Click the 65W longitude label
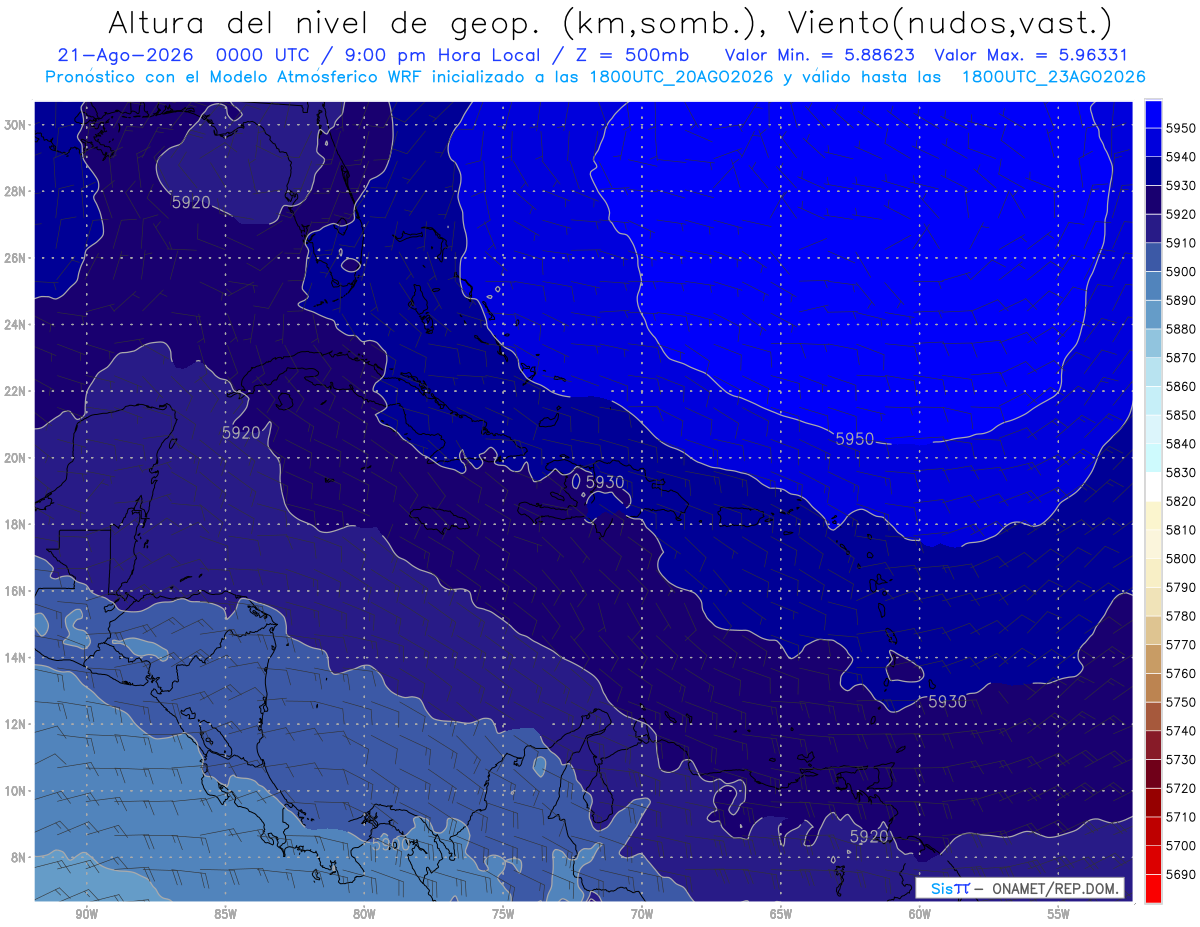Screen dimensions: 1200x927 [781, 914]
